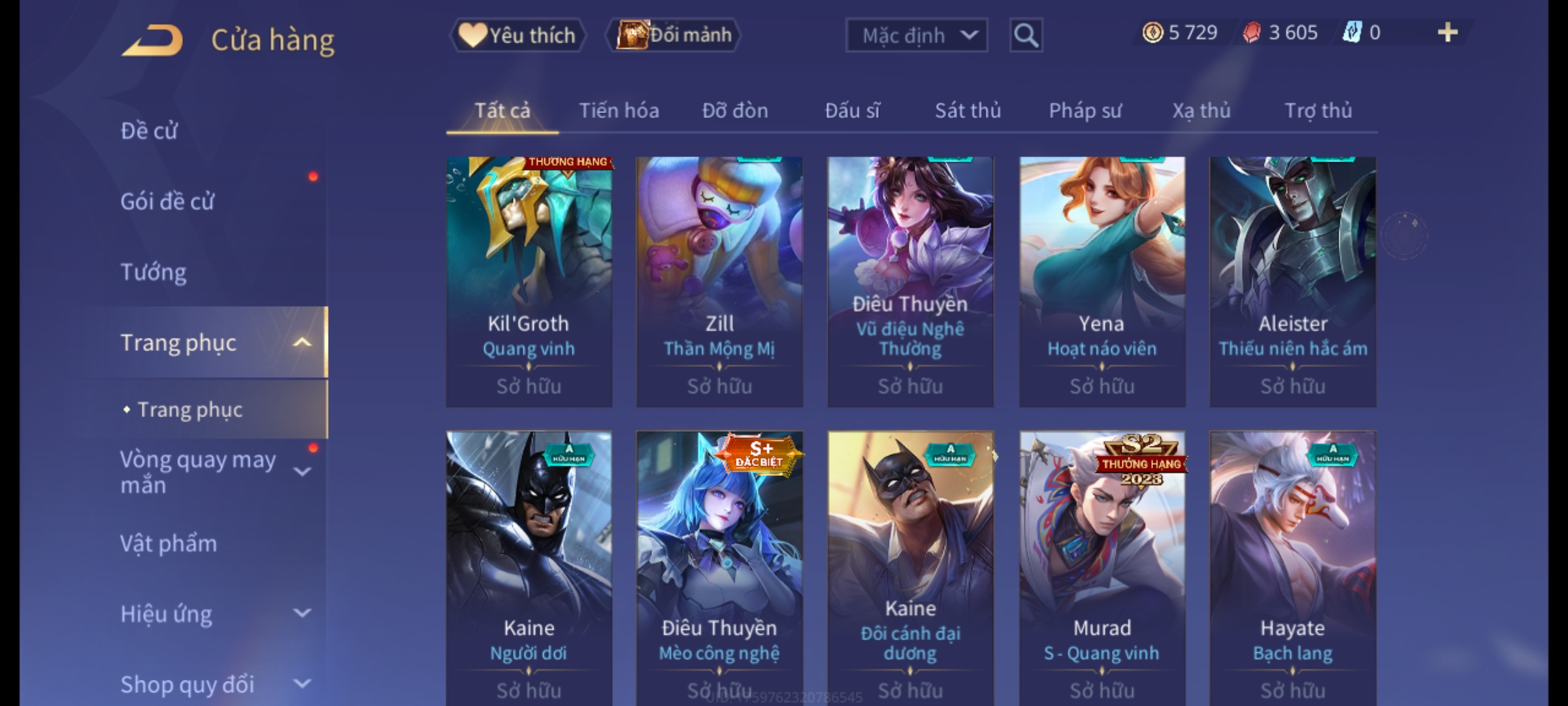Collapse the Trang phục sidebar section
The height and width of the screenshot is (706, 1568).
[302, 343]
